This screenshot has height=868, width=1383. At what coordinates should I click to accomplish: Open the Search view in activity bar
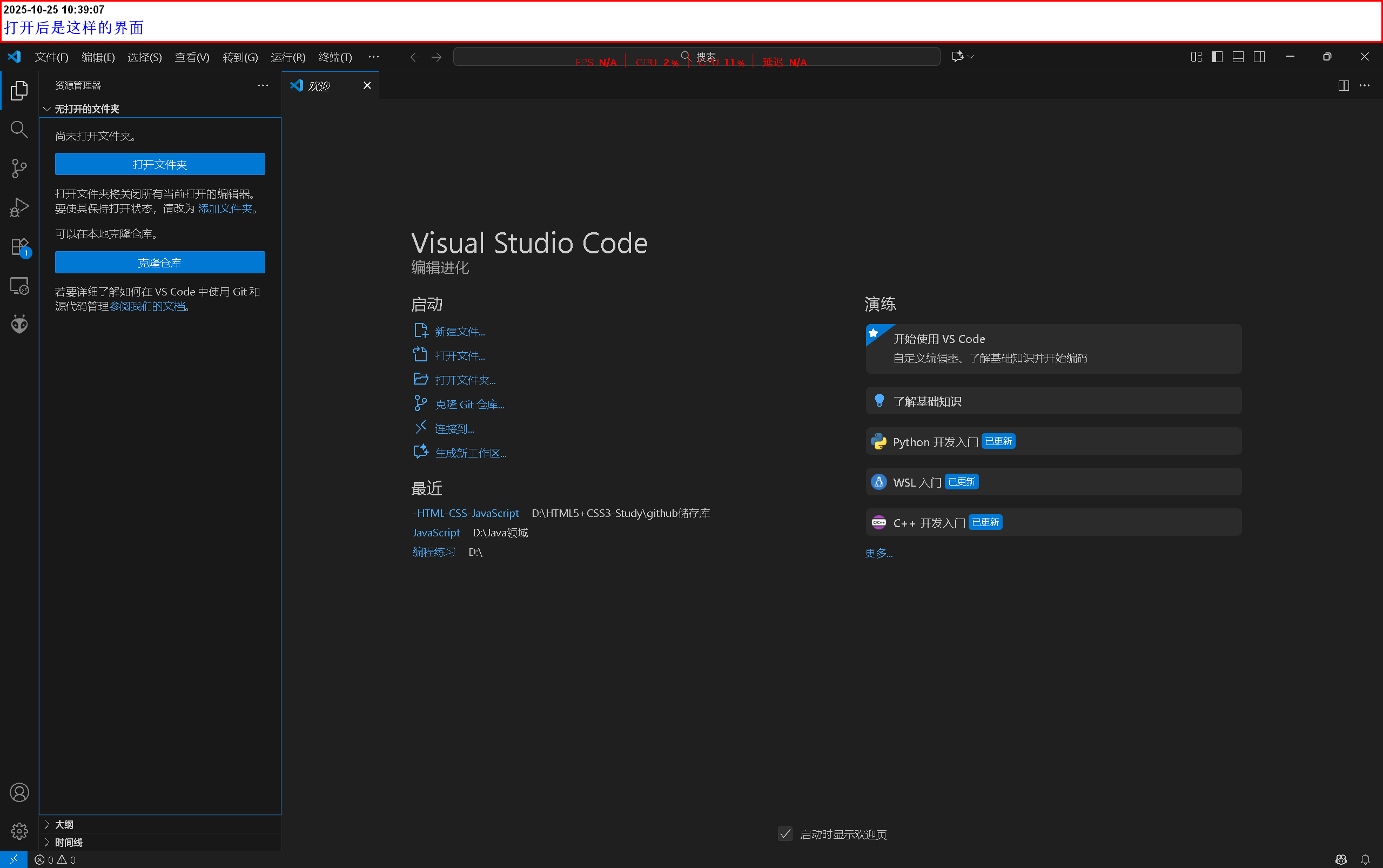tap(19, 130)
